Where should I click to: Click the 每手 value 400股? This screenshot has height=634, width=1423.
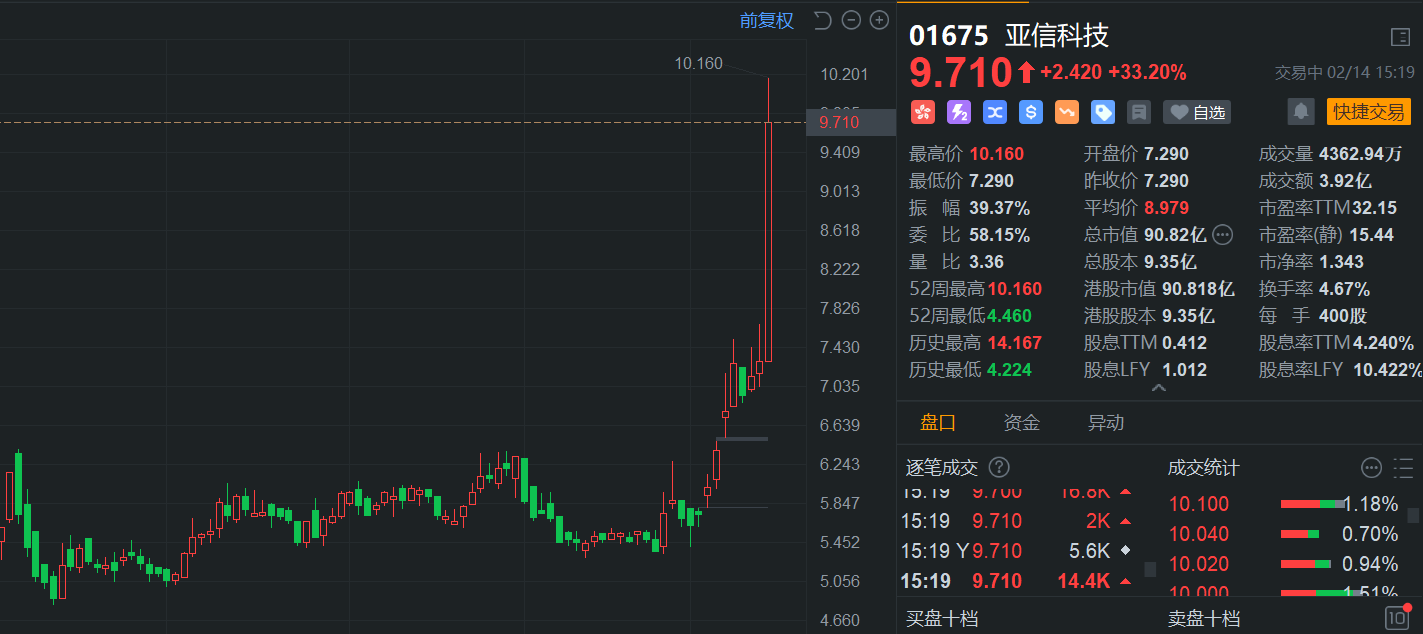pyautogui.click(x=1344, y=316)
